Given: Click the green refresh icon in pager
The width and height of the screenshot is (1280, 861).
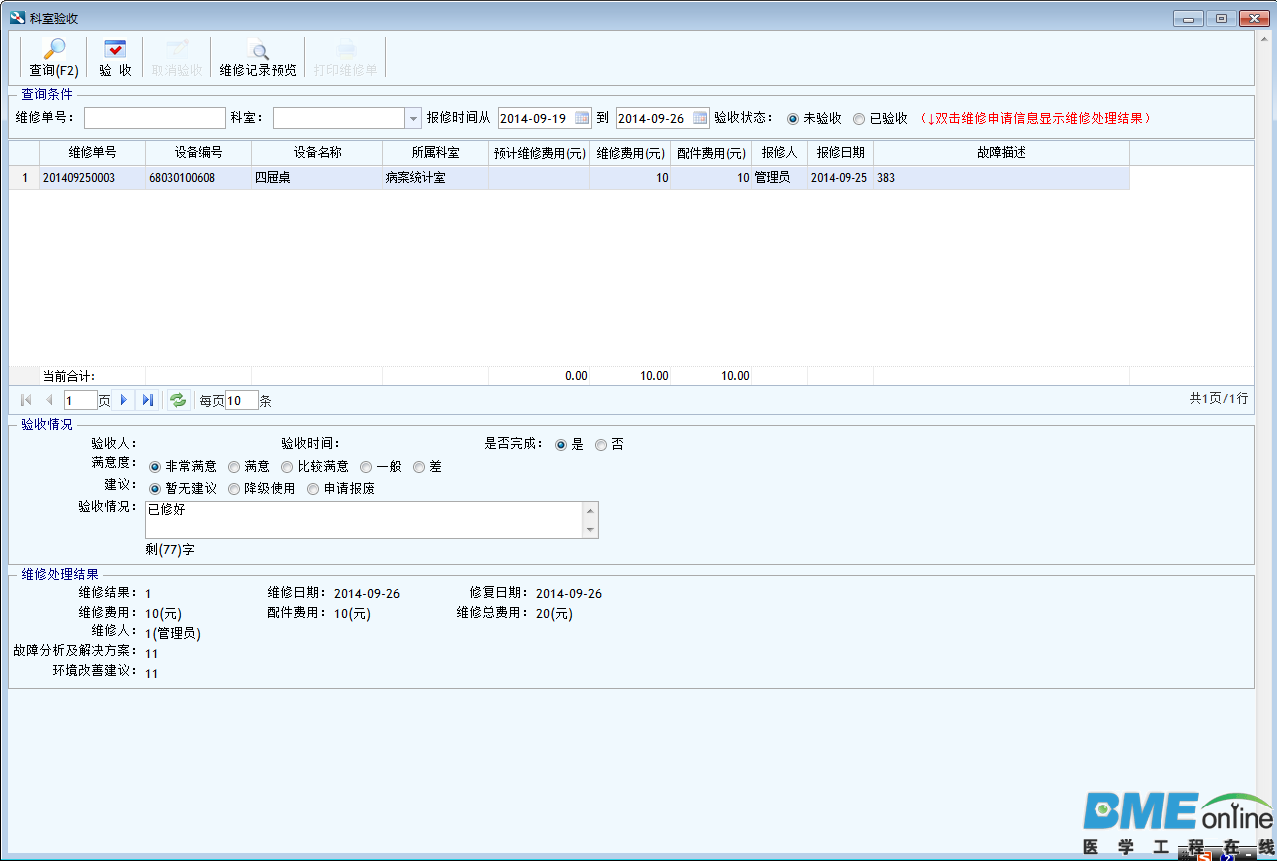Looking at the screenshot, I should [x=177, y=400].
